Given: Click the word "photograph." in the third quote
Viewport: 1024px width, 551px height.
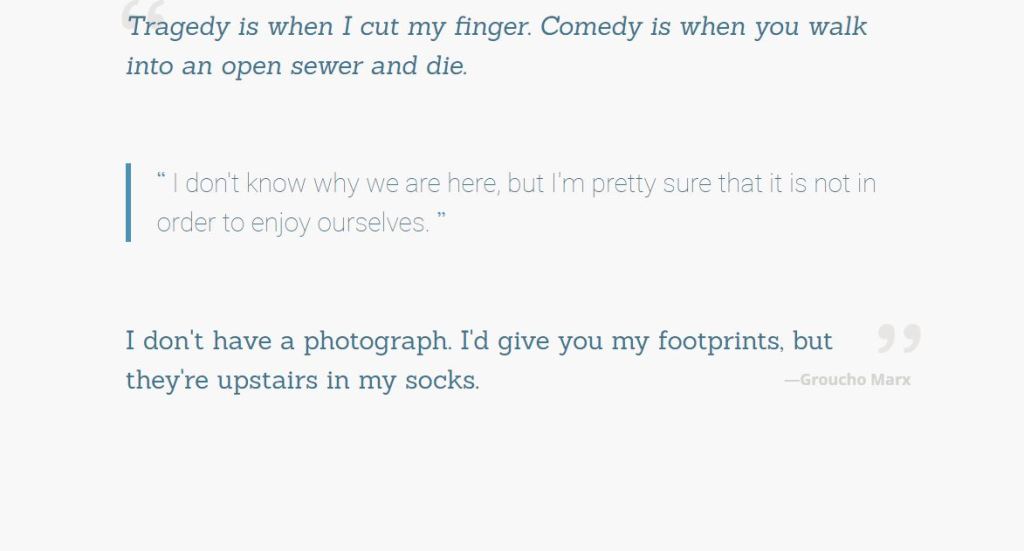Looking at the screenshot, I should [377, 341].
